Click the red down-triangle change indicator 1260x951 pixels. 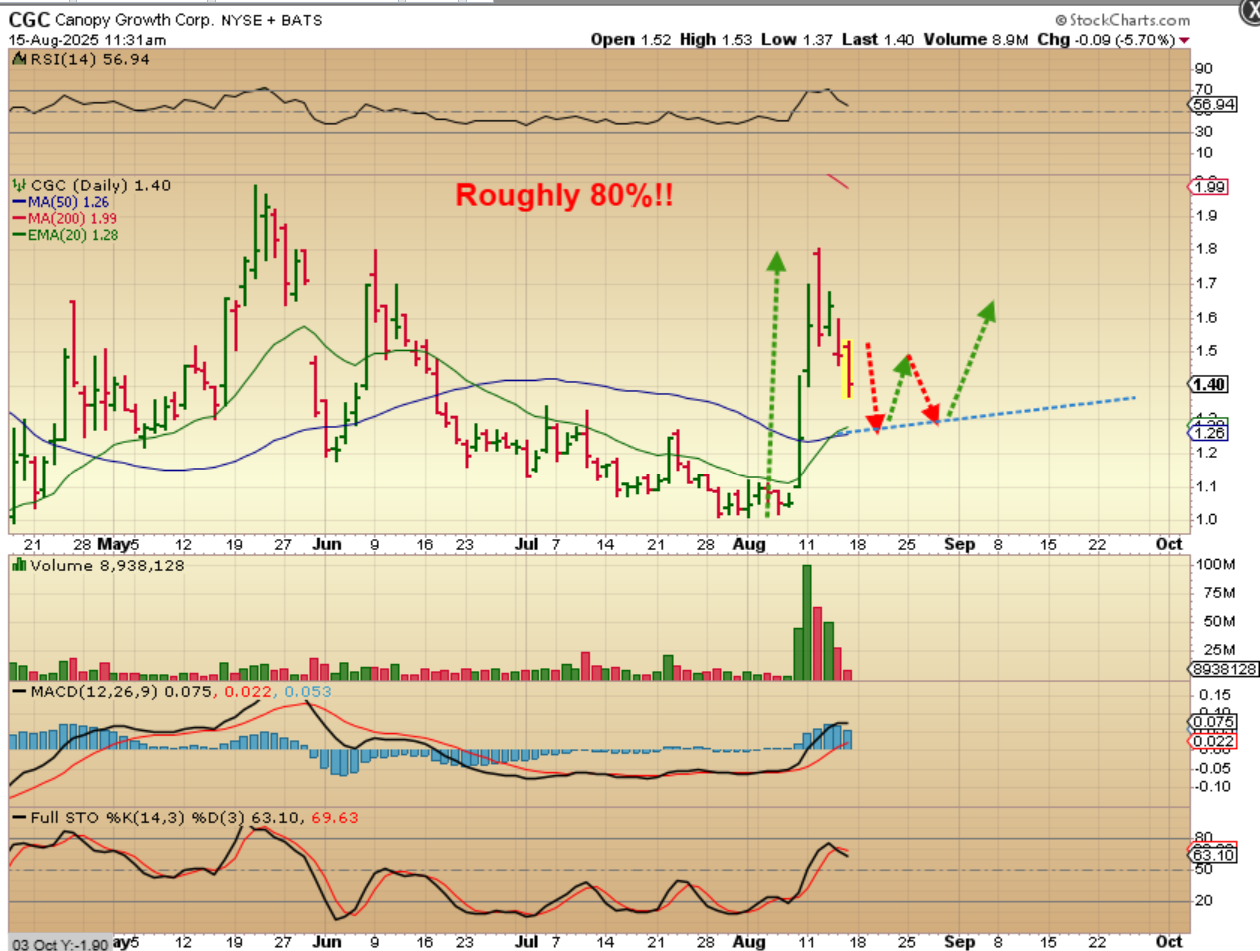coord(1185,40)
